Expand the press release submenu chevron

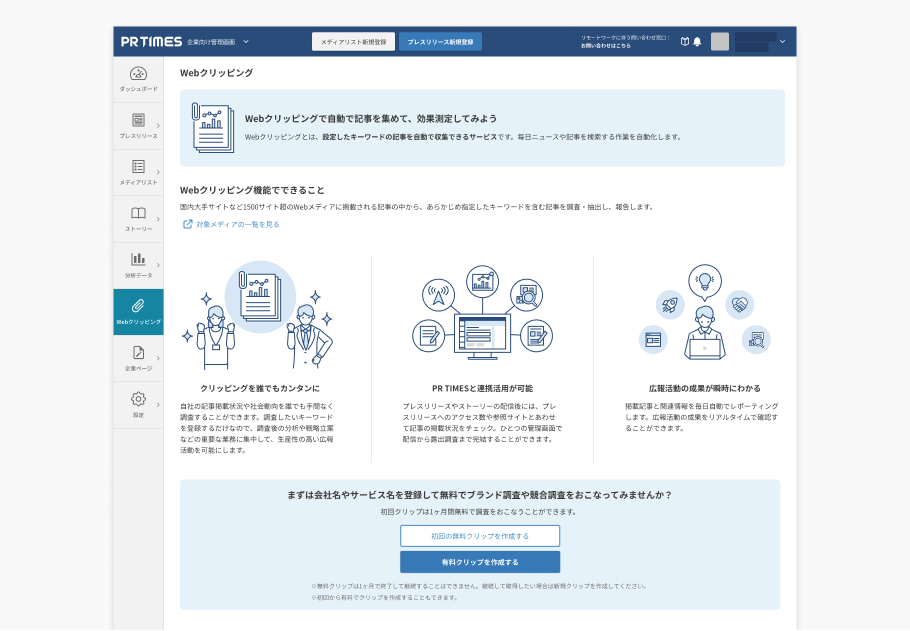[158, 125]
